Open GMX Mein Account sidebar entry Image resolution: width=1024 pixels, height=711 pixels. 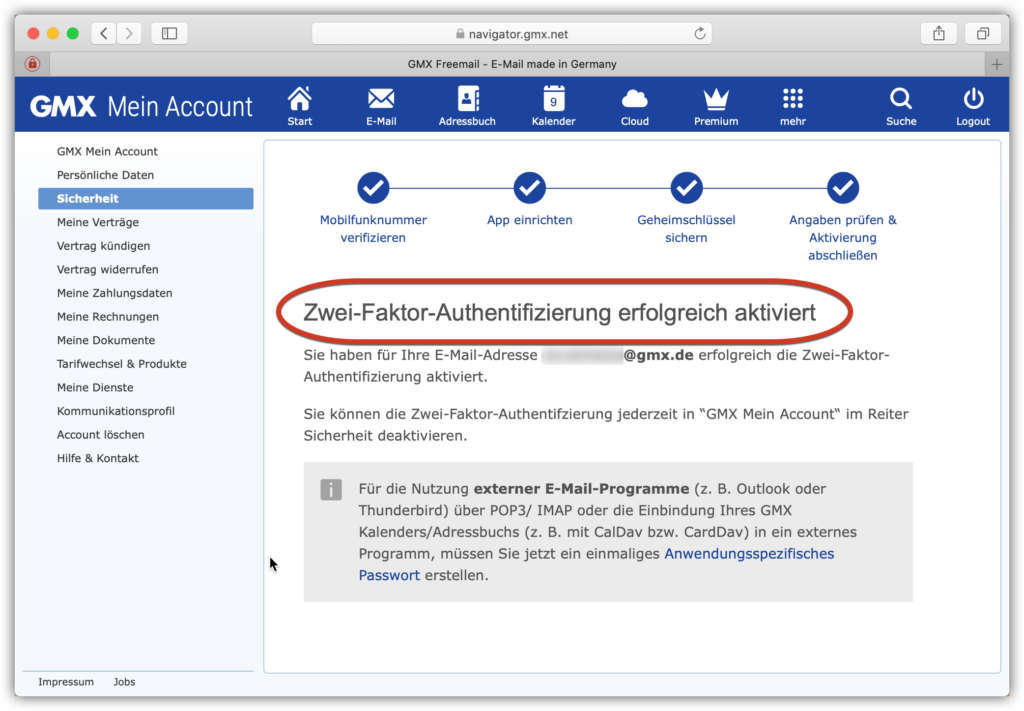[107, 151]
